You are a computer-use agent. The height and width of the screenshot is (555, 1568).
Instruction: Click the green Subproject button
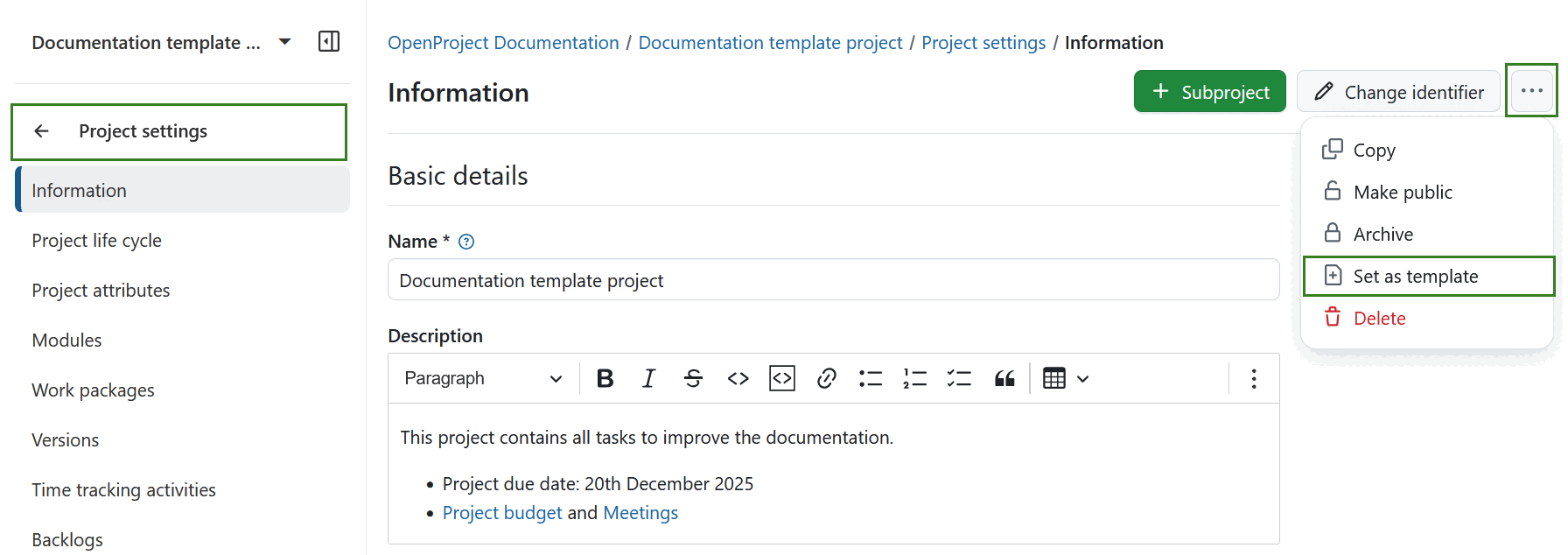click(x=1209, y=92)
